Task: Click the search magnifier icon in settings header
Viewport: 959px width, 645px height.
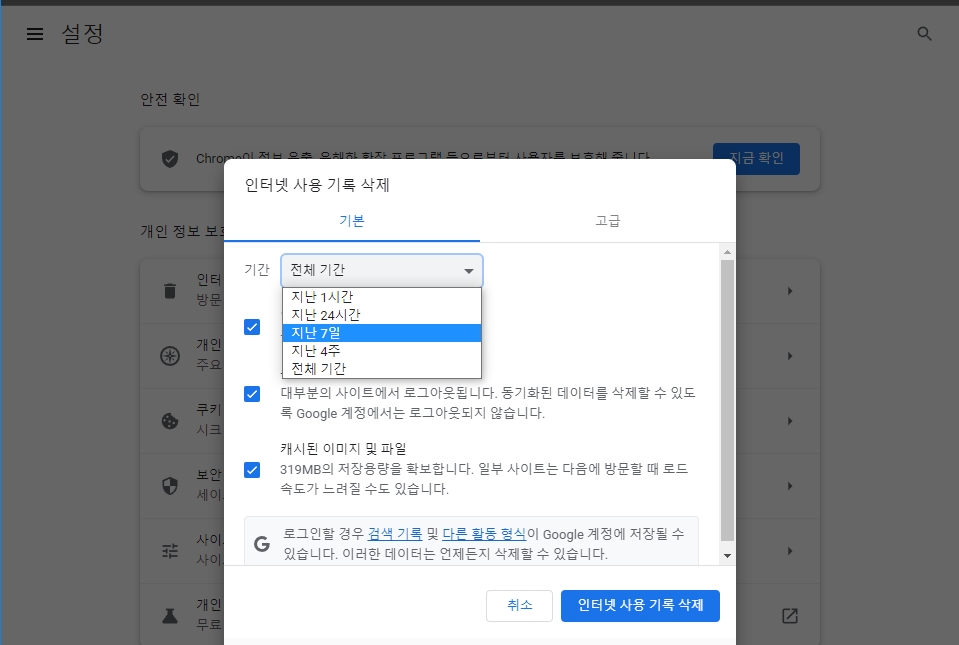Action: [x=924, y=34]
